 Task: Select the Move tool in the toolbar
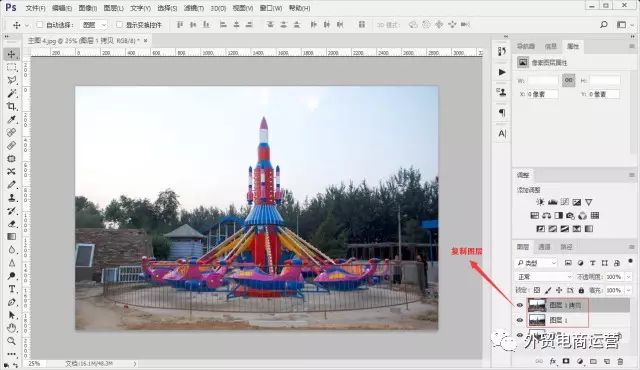[x=11, y=54]
